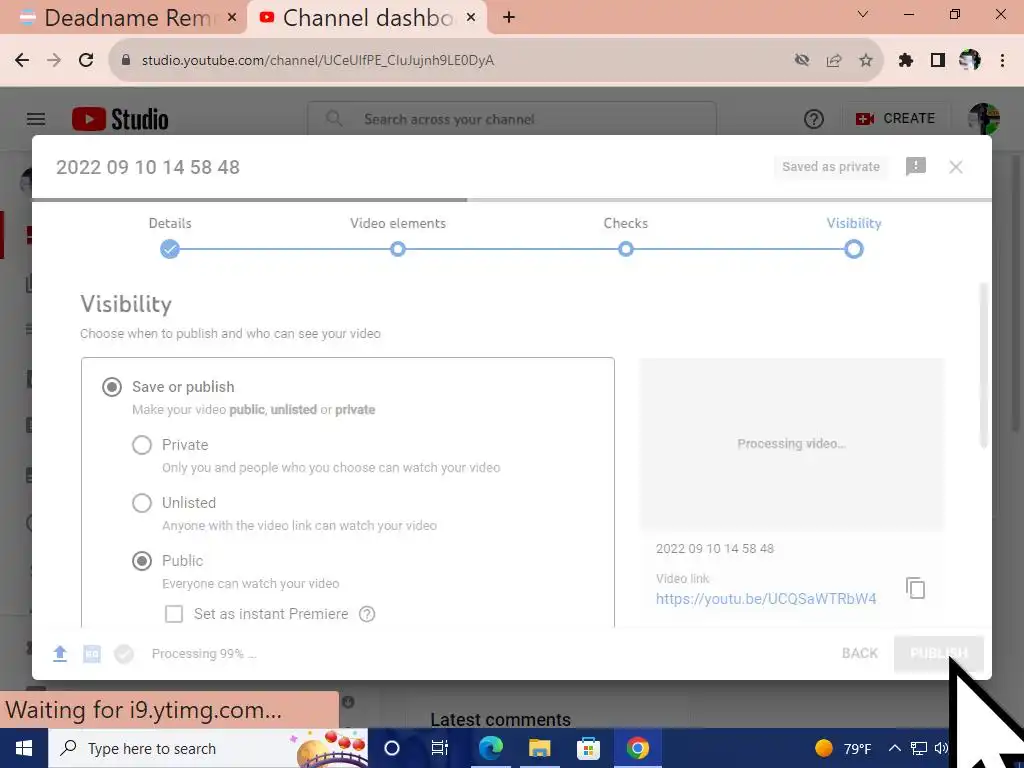1024x768 pixels.
Task: Open help for Set as instant Premiere
Action: coord(367,614)
